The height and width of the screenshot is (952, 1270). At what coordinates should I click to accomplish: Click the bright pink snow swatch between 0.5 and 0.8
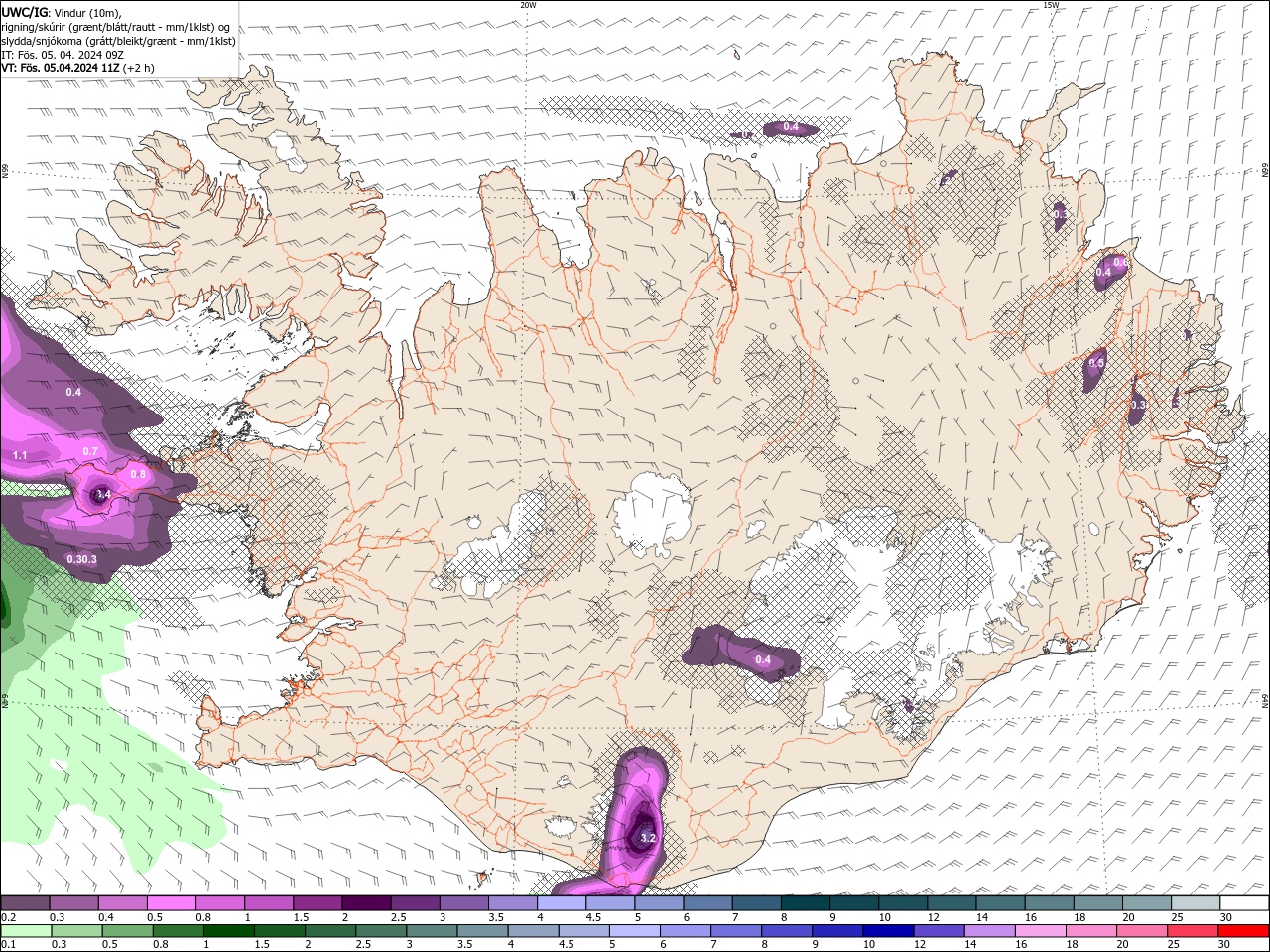tap(171, 902)
